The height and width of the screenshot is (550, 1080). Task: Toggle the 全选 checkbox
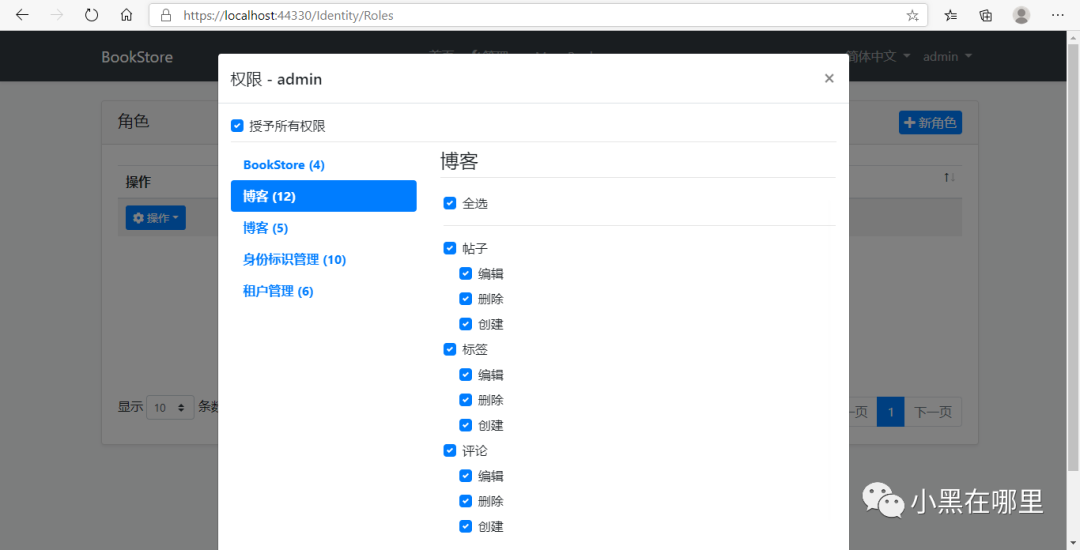(x=450, y=203)
